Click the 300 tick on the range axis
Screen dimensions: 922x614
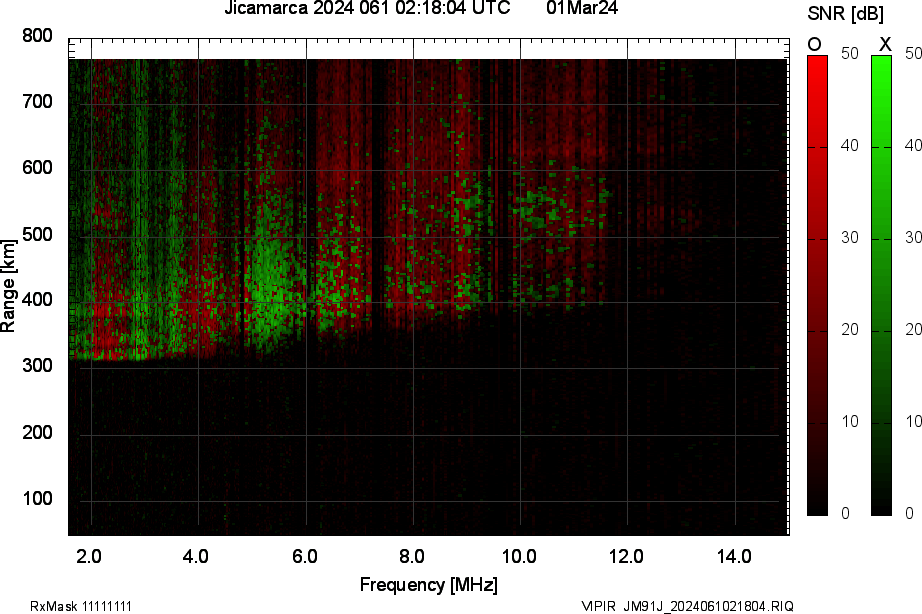click(37, 367)
